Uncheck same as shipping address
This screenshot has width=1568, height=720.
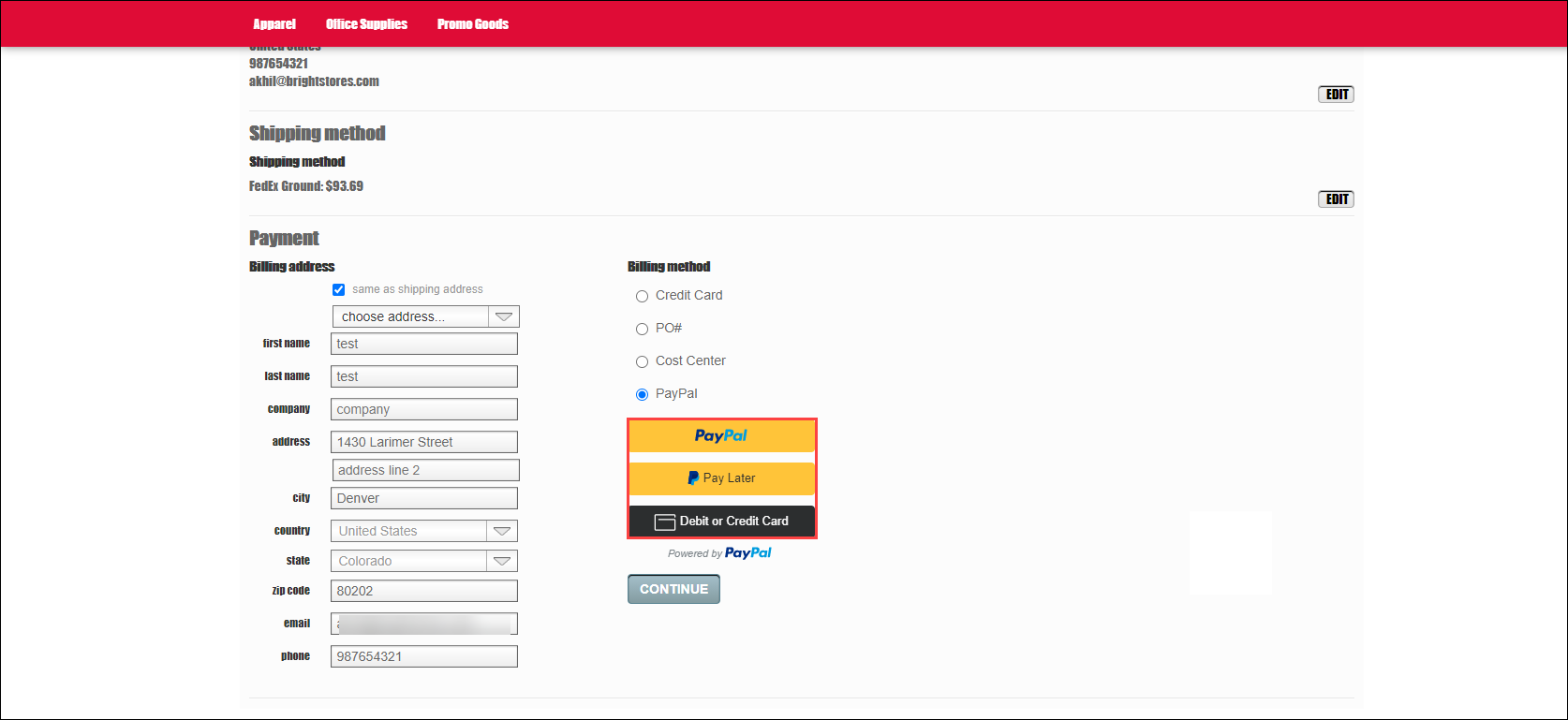coord(339,289)
